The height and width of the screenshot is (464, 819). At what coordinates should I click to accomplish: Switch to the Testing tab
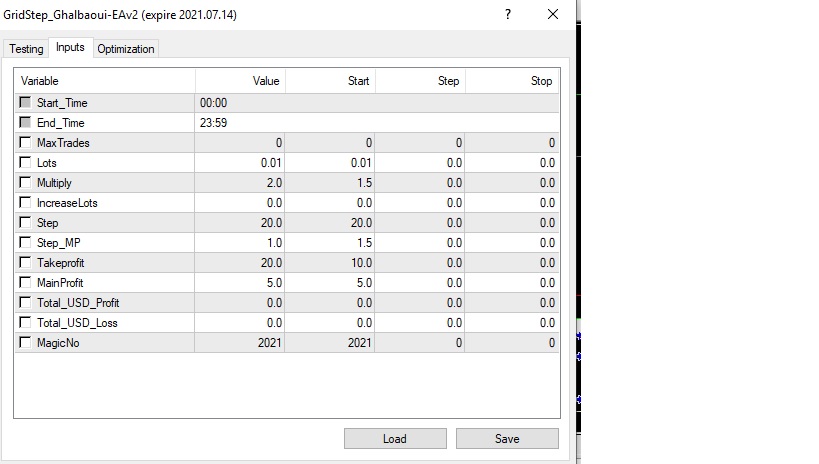(x=26, y=49)
